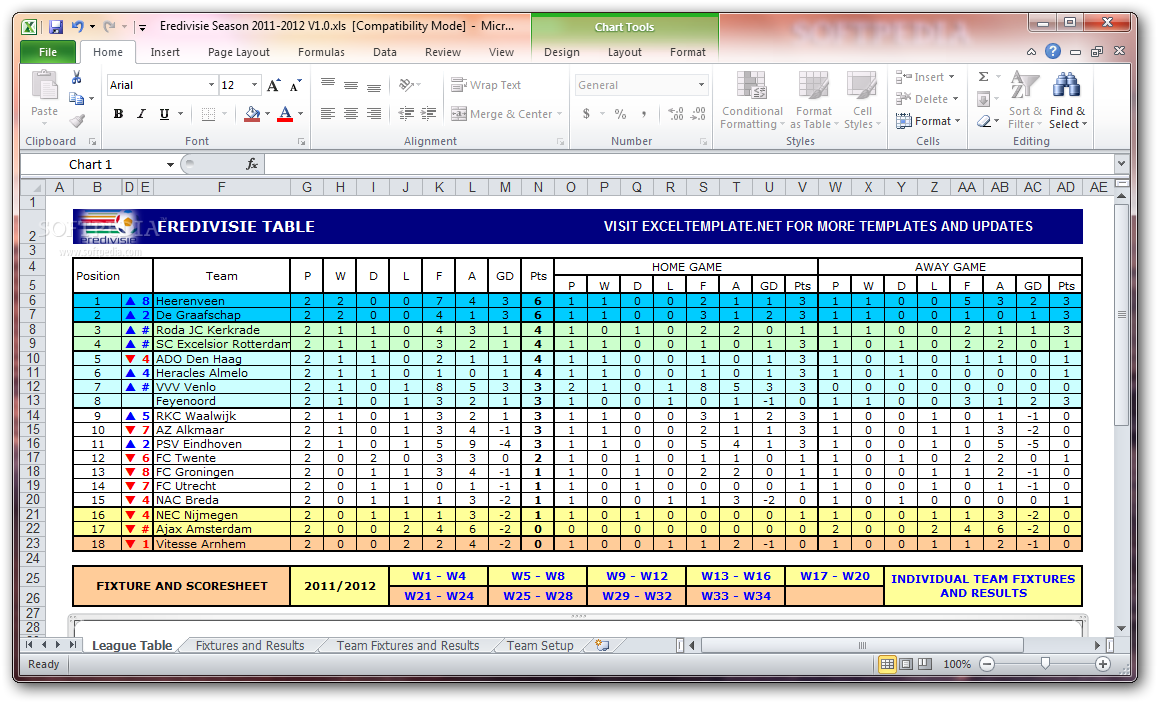
Task: Click the W1 - W4 fixture link
Action: click(x=439, y=576)
